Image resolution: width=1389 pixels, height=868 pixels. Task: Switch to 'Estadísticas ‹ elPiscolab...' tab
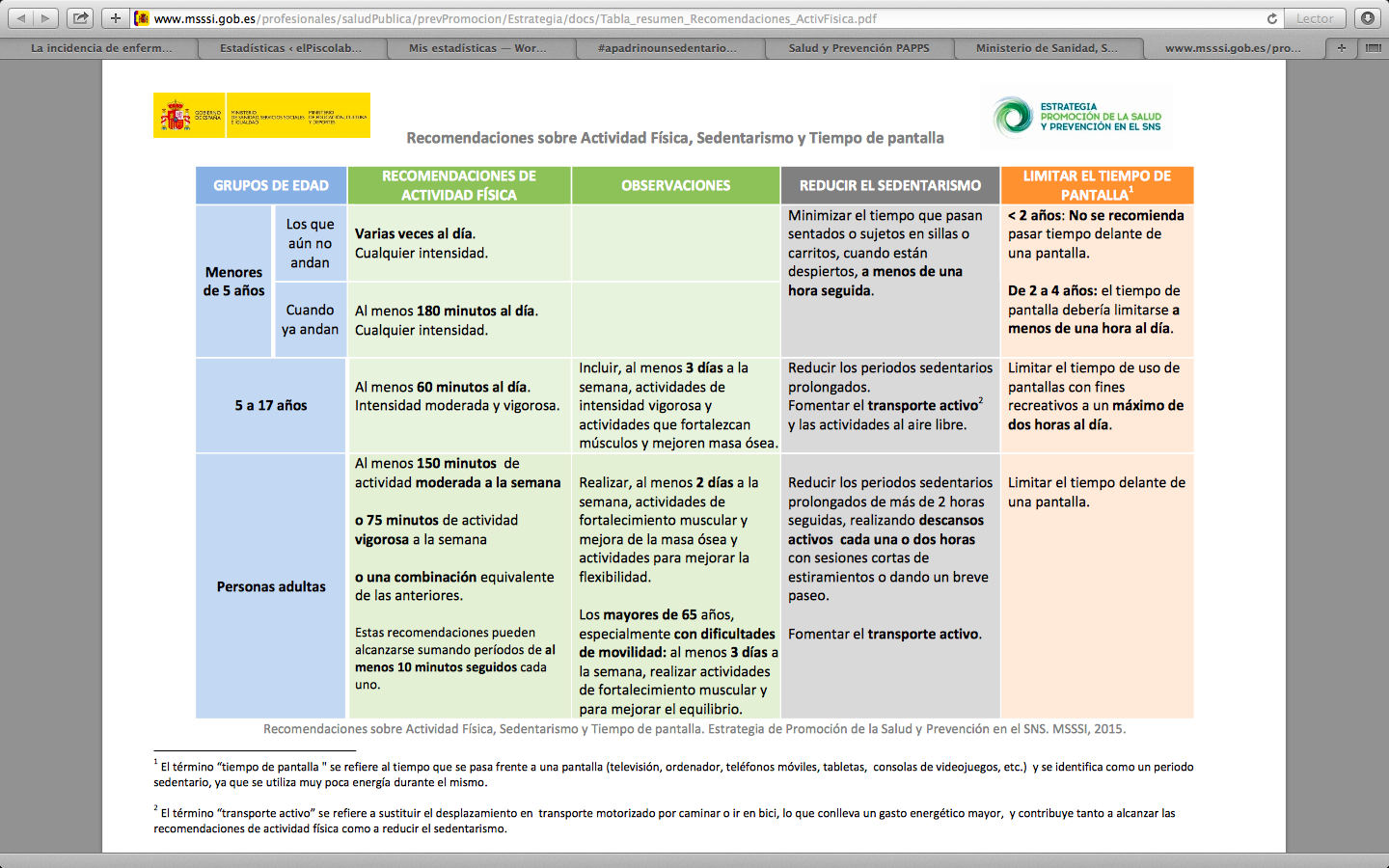[290, 47]
